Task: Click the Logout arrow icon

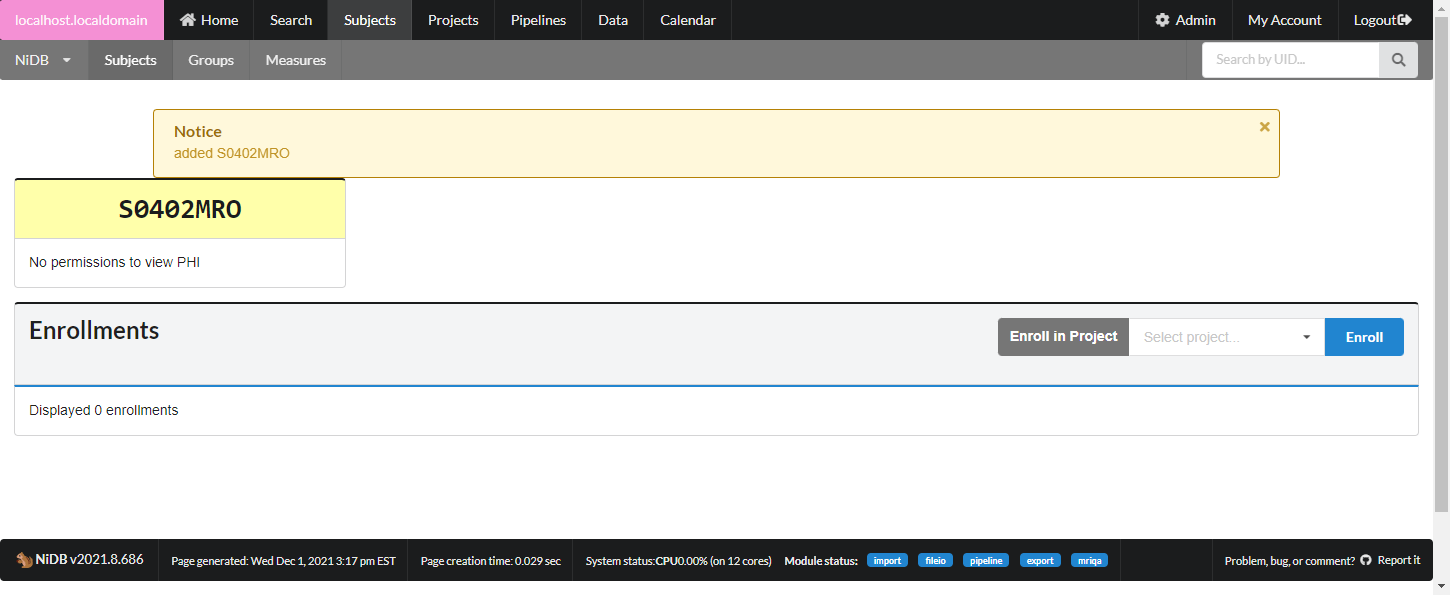Action: [x=1405, y=20]
